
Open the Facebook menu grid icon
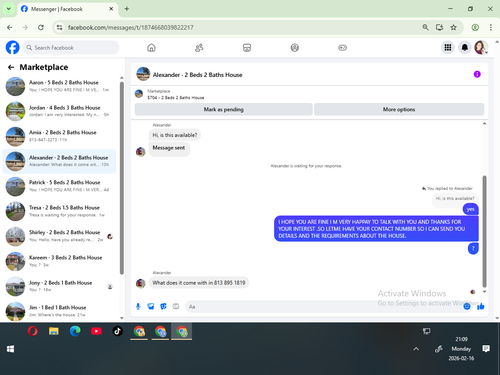(x=448, y=48)
